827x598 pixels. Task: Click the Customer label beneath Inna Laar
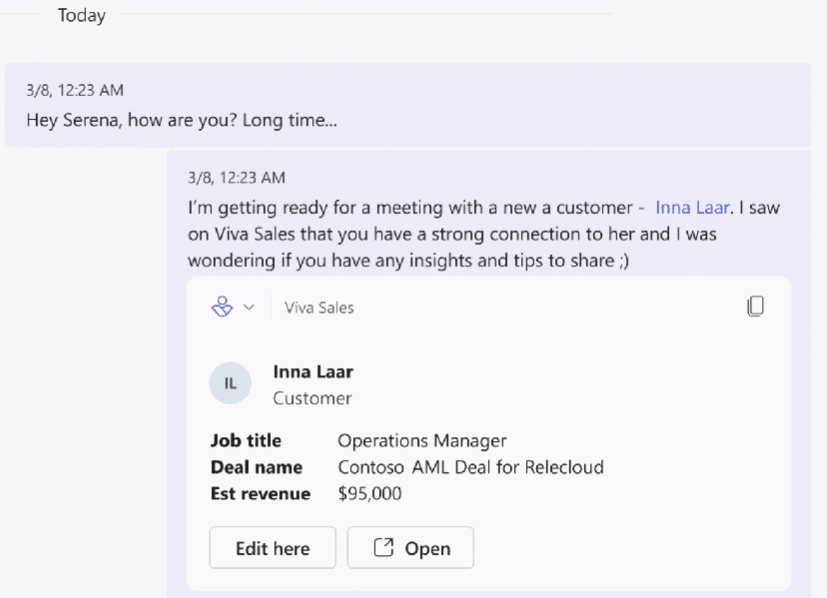(x=312, y=397)
